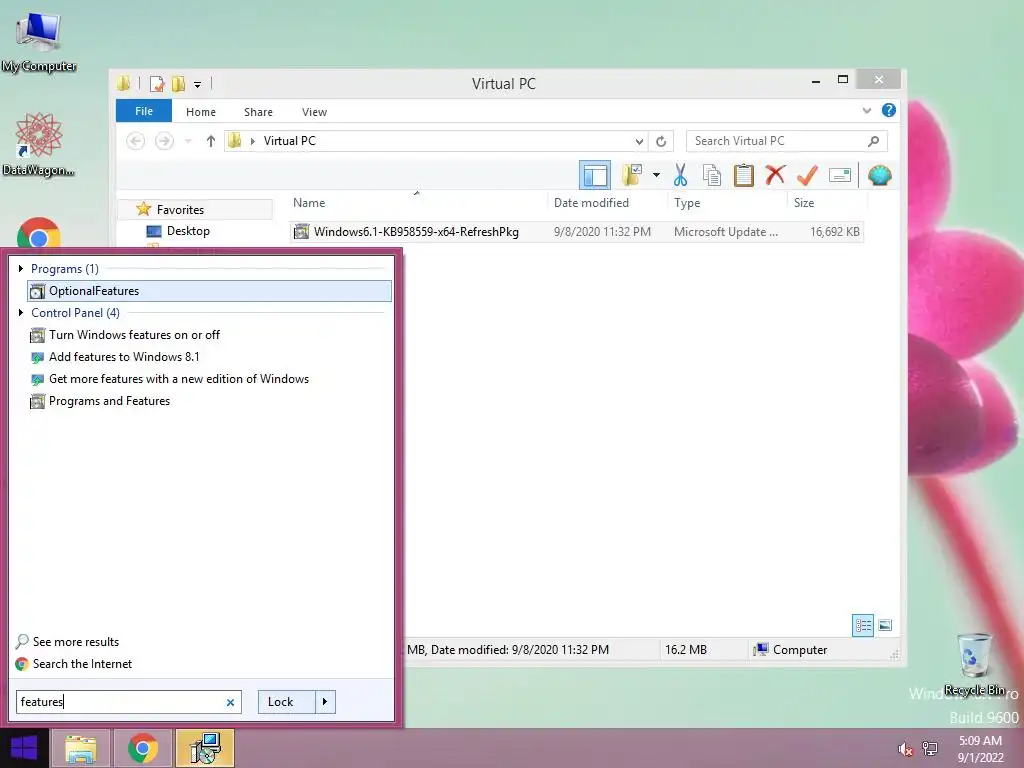The height and width of the screenshot is (768, 1024).
Task: Collapse the Programs (1) results group
Action: (21, 268)
